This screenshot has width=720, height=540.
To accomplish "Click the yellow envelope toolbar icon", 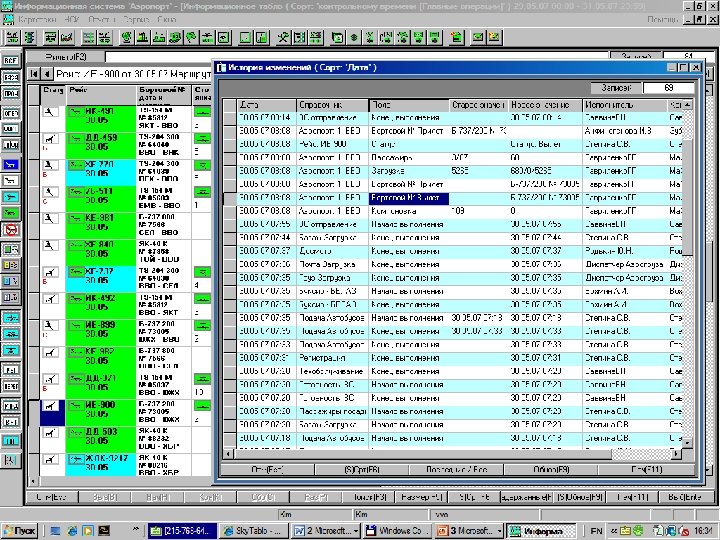I will coord(495,38).
